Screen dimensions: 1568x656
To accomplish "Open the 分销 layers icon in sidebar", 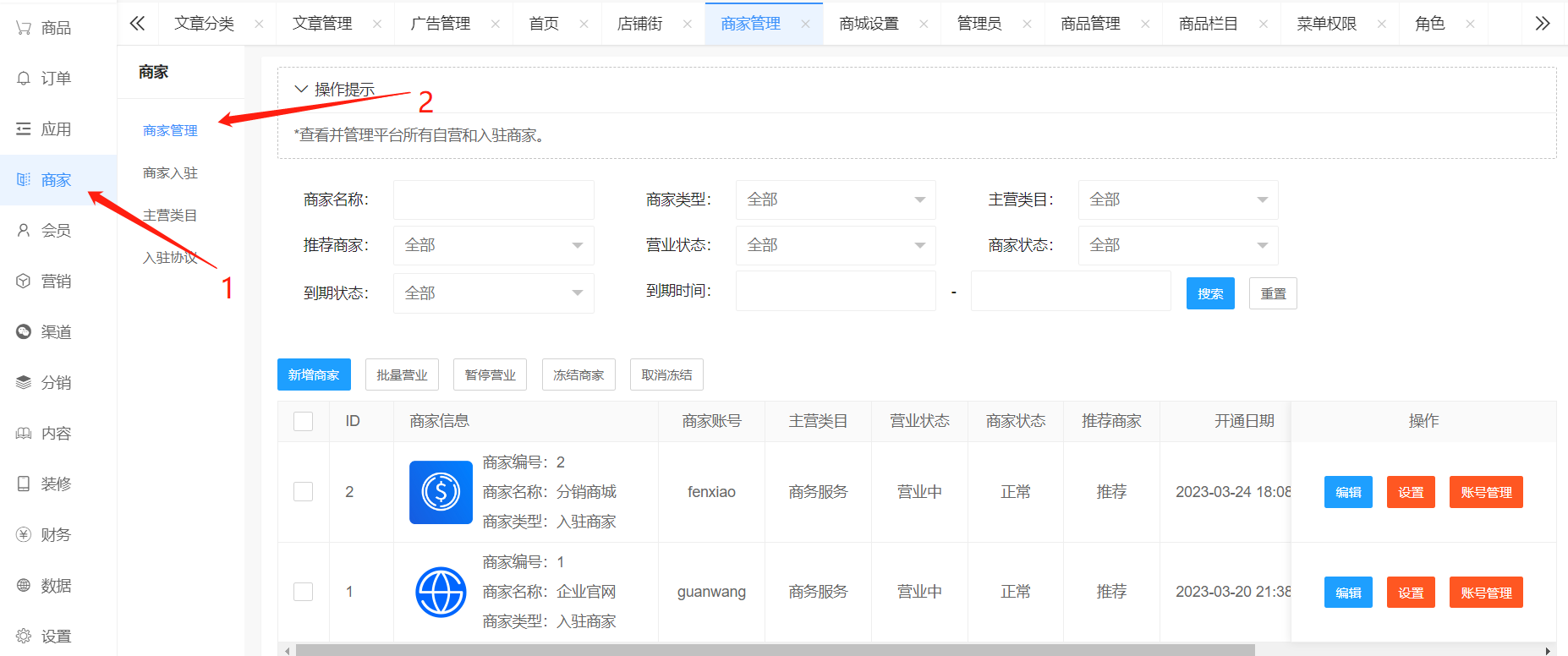I will pos(24,383).
